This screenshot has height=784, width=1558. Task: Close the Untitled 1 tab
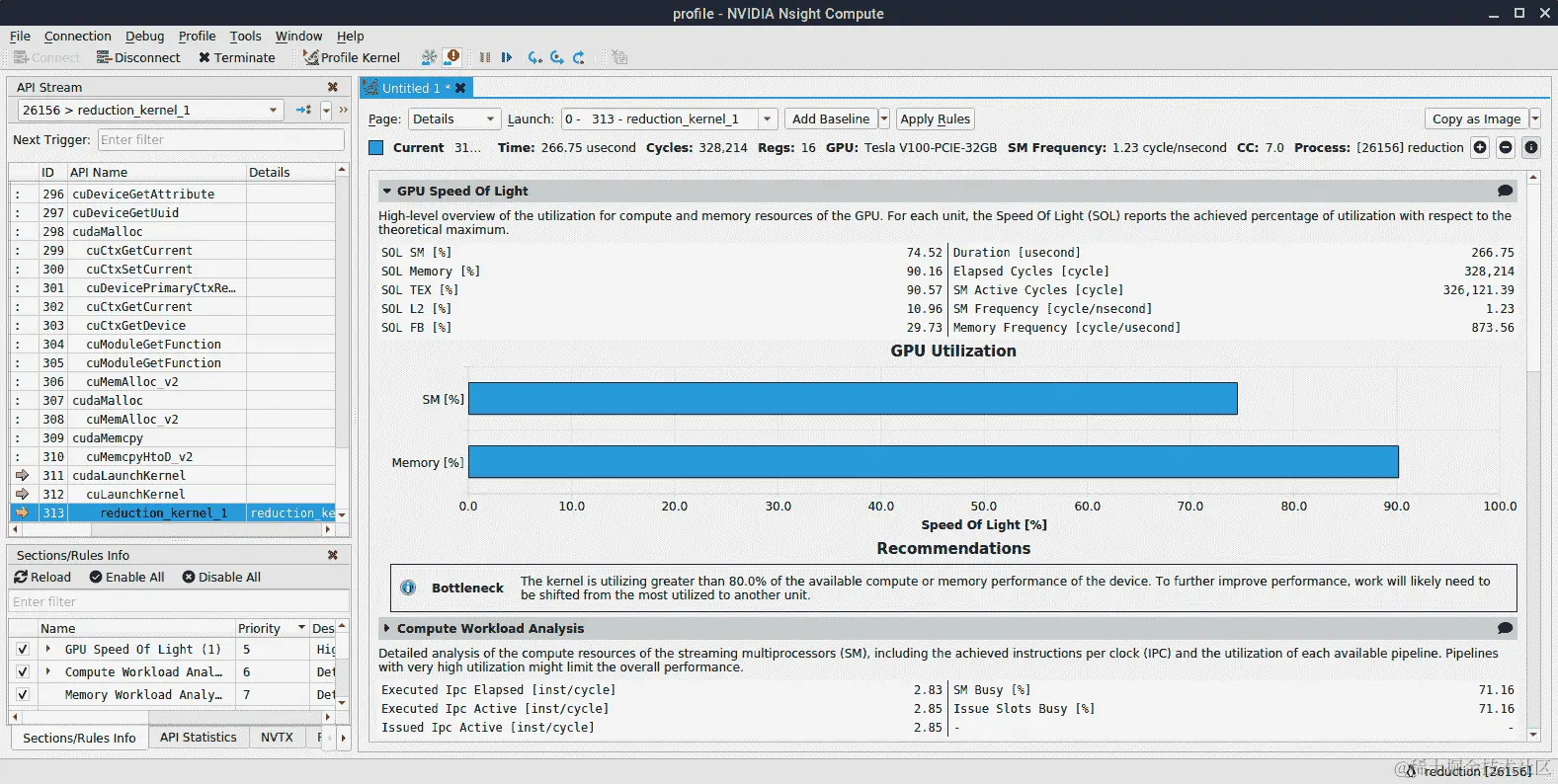(460, 88)
